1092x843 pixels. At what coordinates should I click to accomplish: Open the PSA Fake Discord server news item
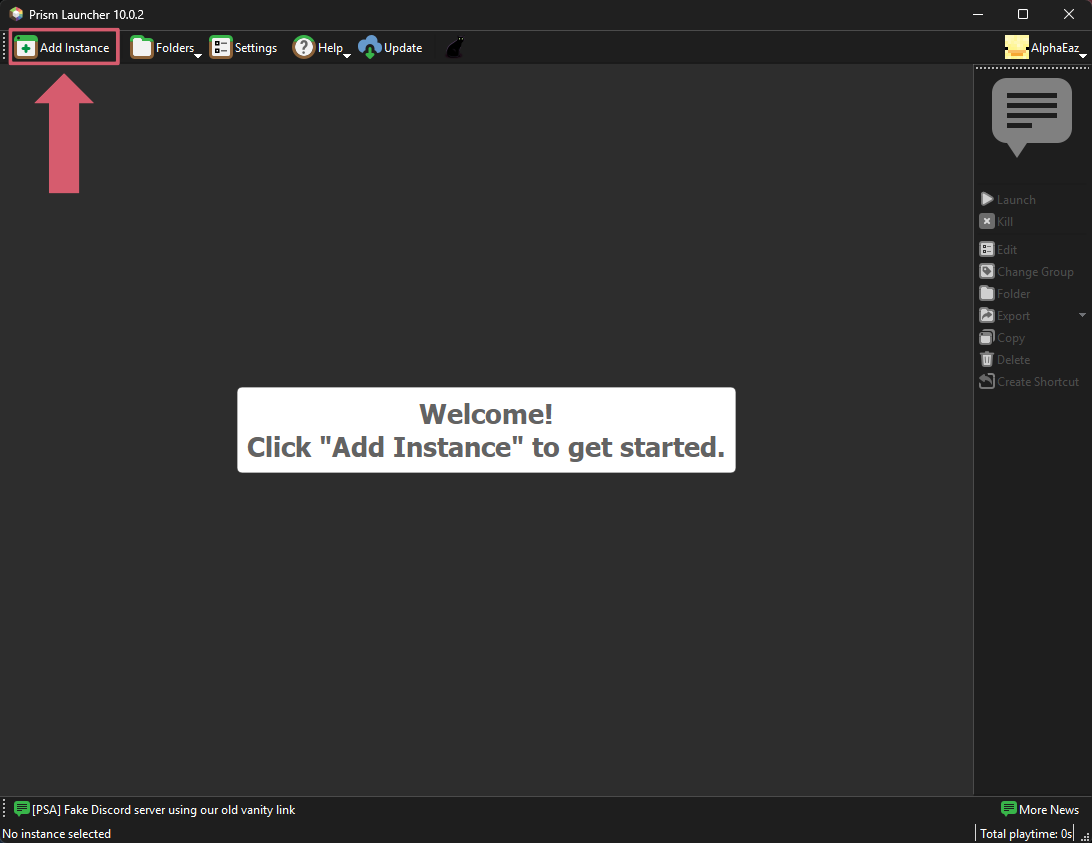pos(160,809)
